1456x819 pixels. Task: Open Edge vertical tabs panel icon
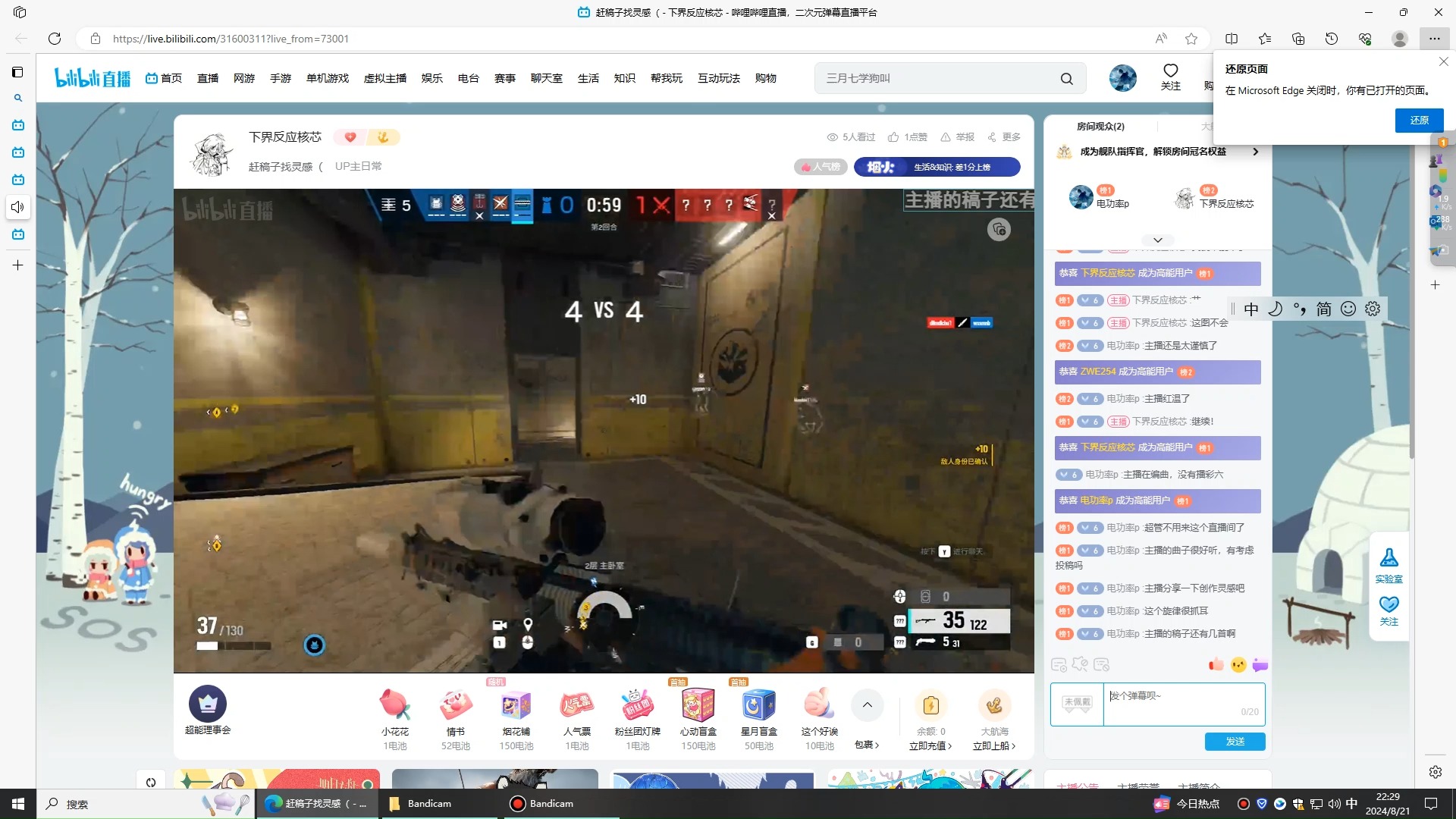[x=18, y=72]
